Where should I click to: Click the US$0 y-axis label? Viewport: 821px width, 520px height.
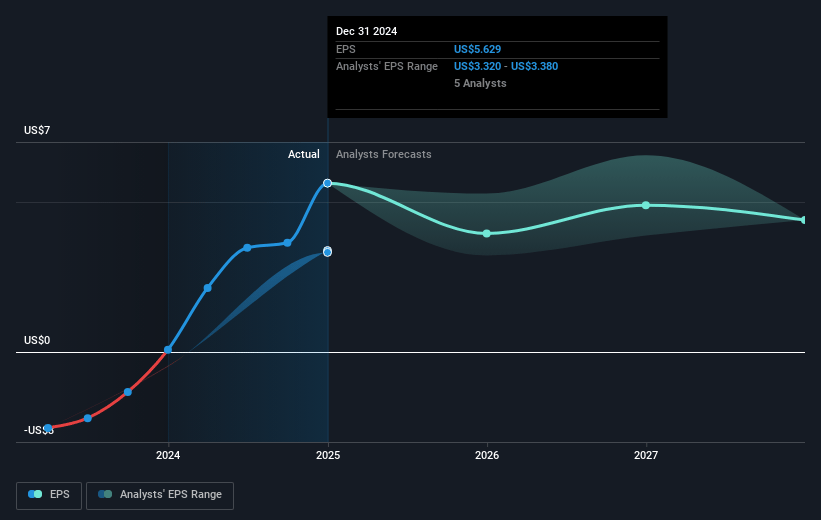point(37,340)
